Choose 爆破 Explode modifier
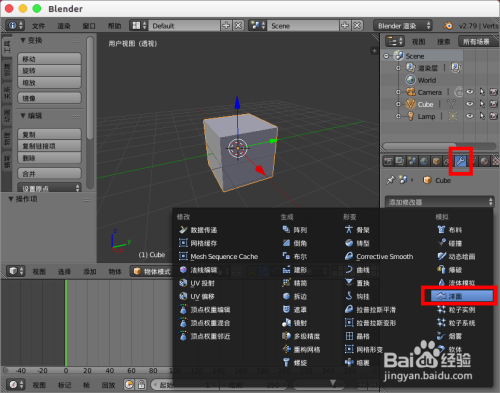 [450, 269]
